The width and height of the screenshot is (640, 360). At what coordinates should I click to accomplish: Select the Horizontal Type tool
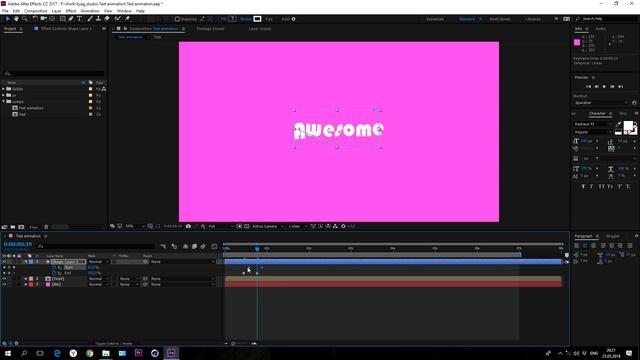pyautogui.click(x=80, y=19)
